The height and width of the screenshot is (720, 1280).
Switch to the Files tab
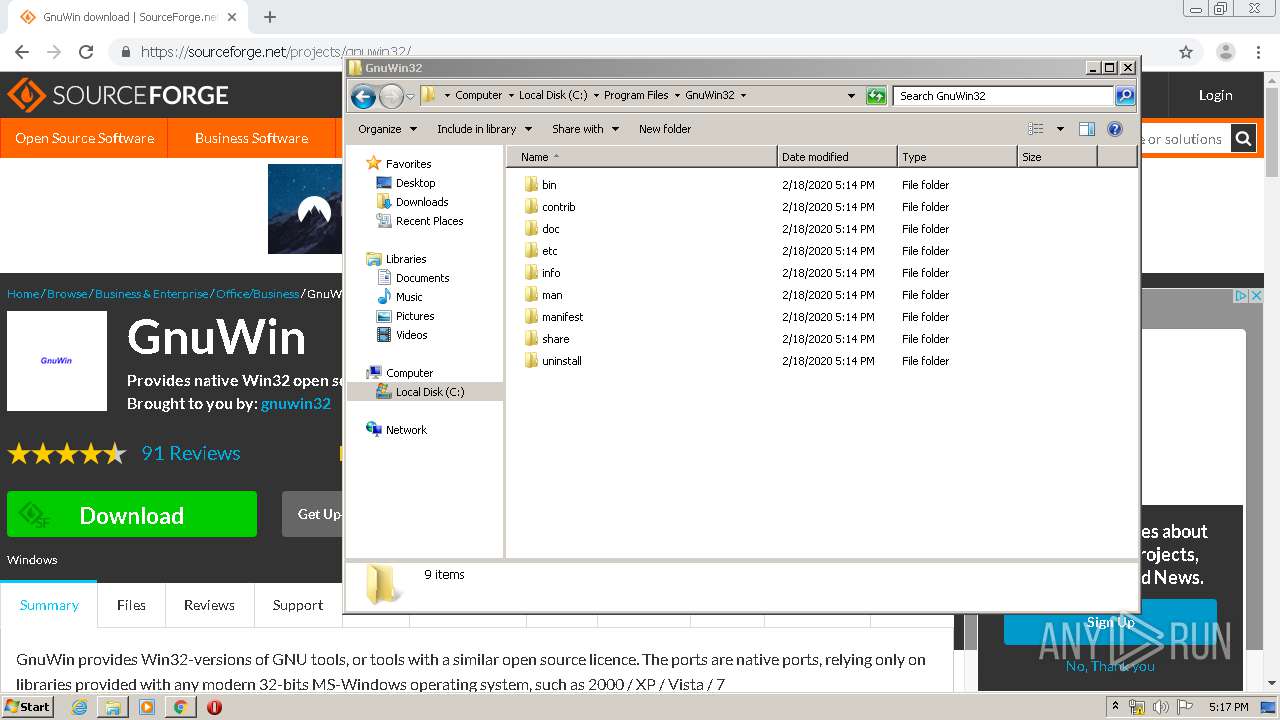131,605
